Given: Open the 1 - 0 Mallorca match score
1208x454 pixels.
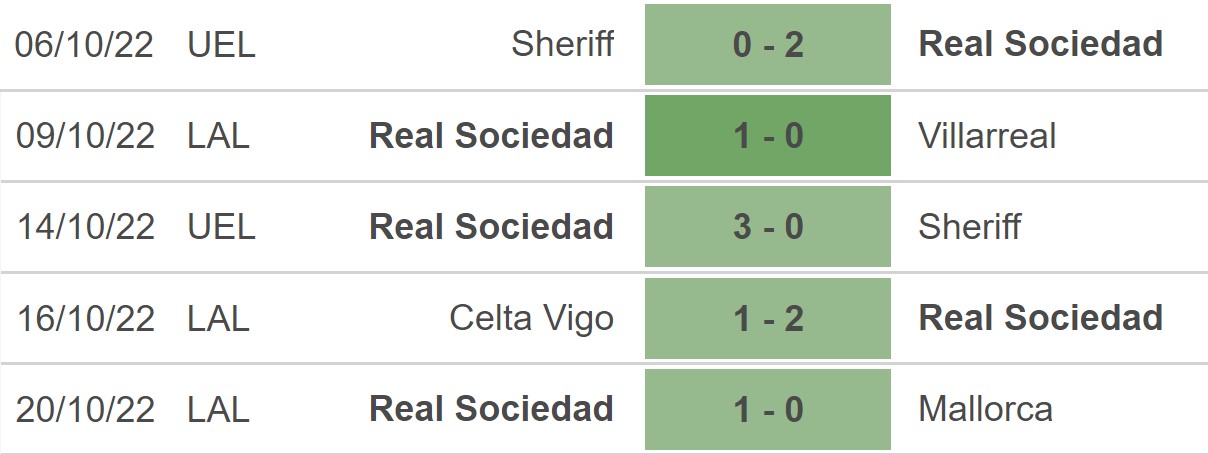Looking at the screenshot, I should pos(767,409).
